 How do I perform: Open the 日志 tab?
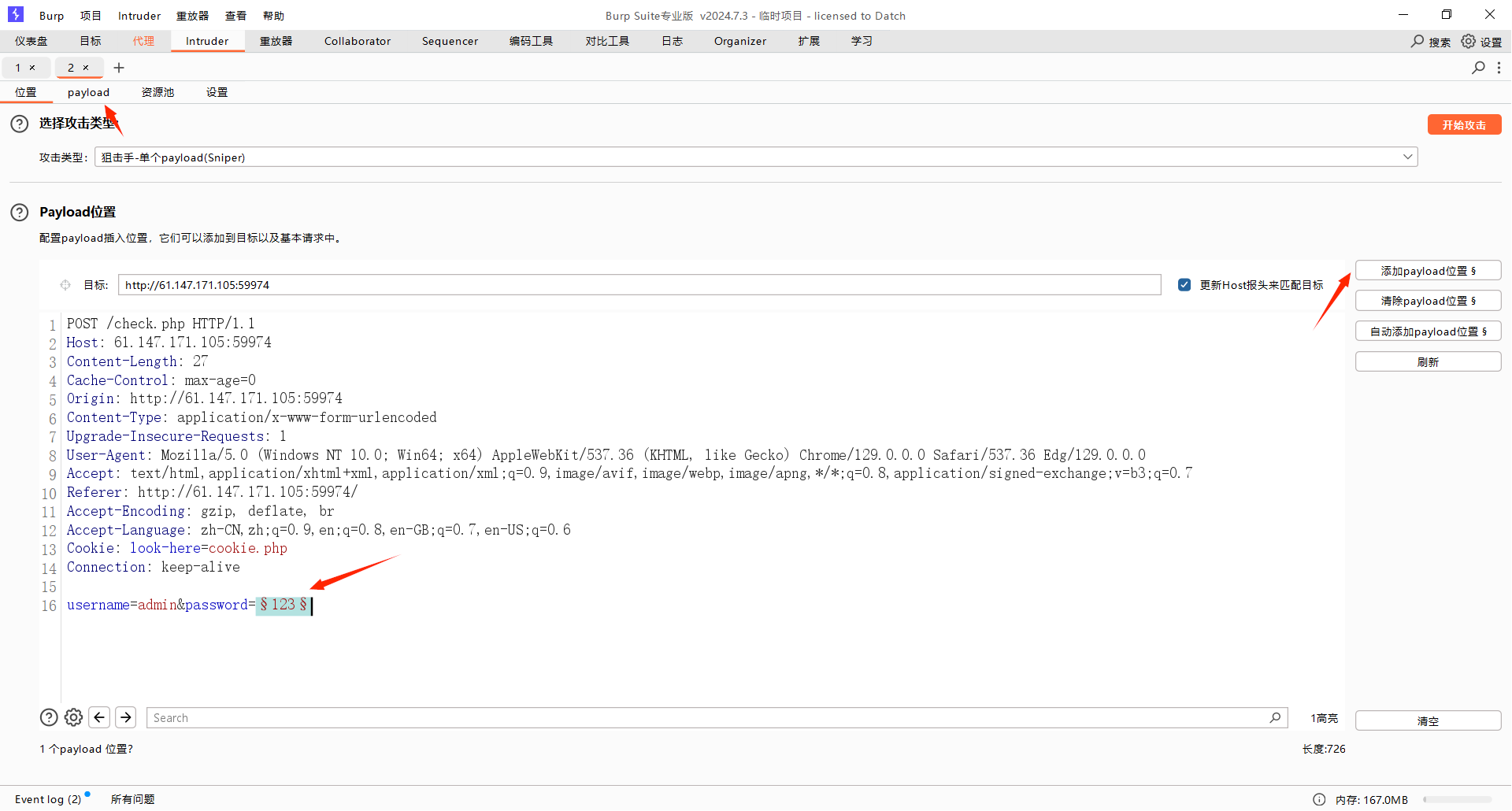672,41
